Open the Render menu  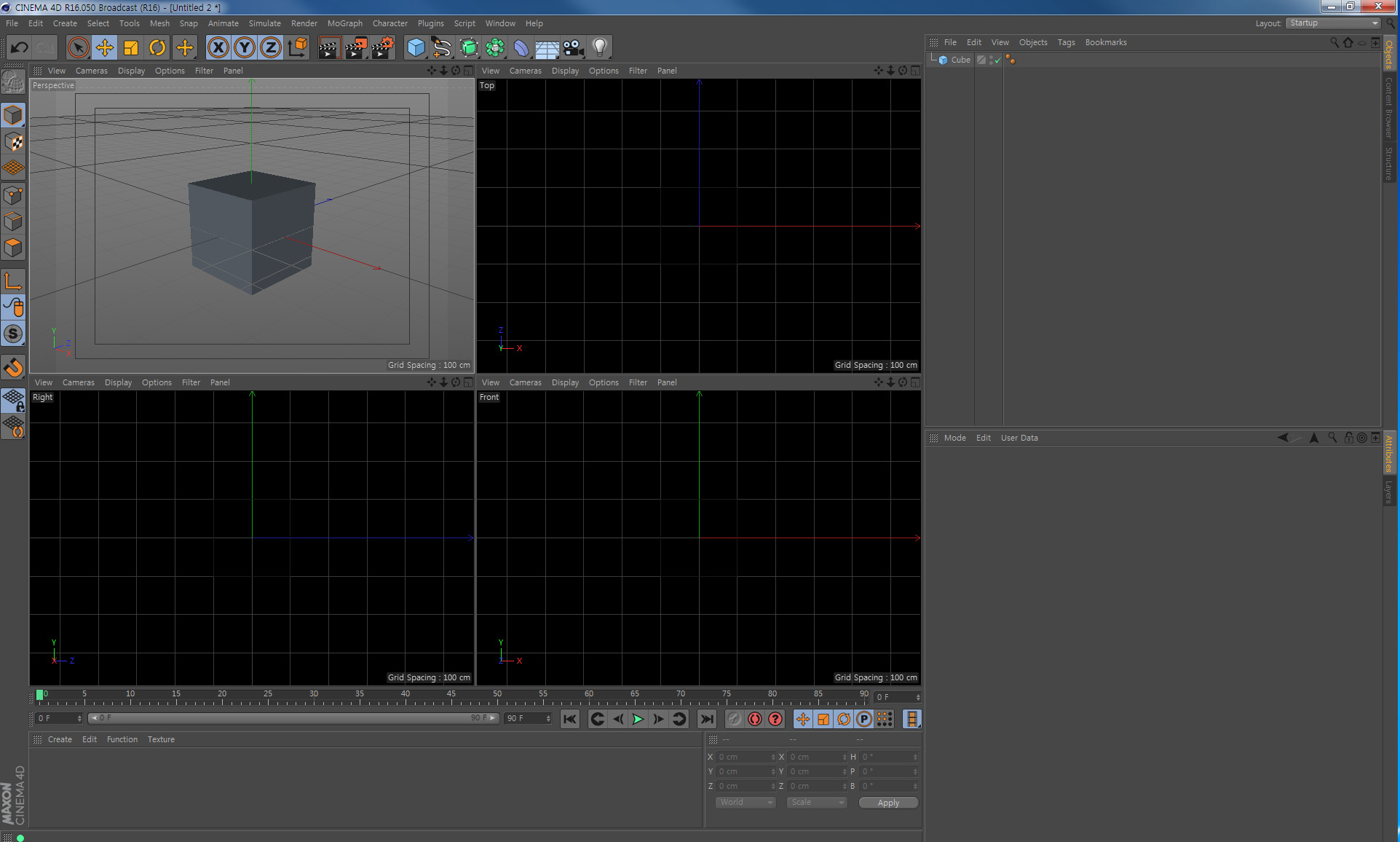304,23
